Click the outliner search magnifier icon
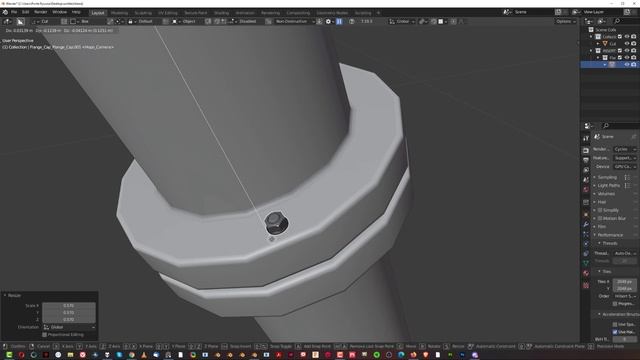The image size is (640, 360). point(617,21)
